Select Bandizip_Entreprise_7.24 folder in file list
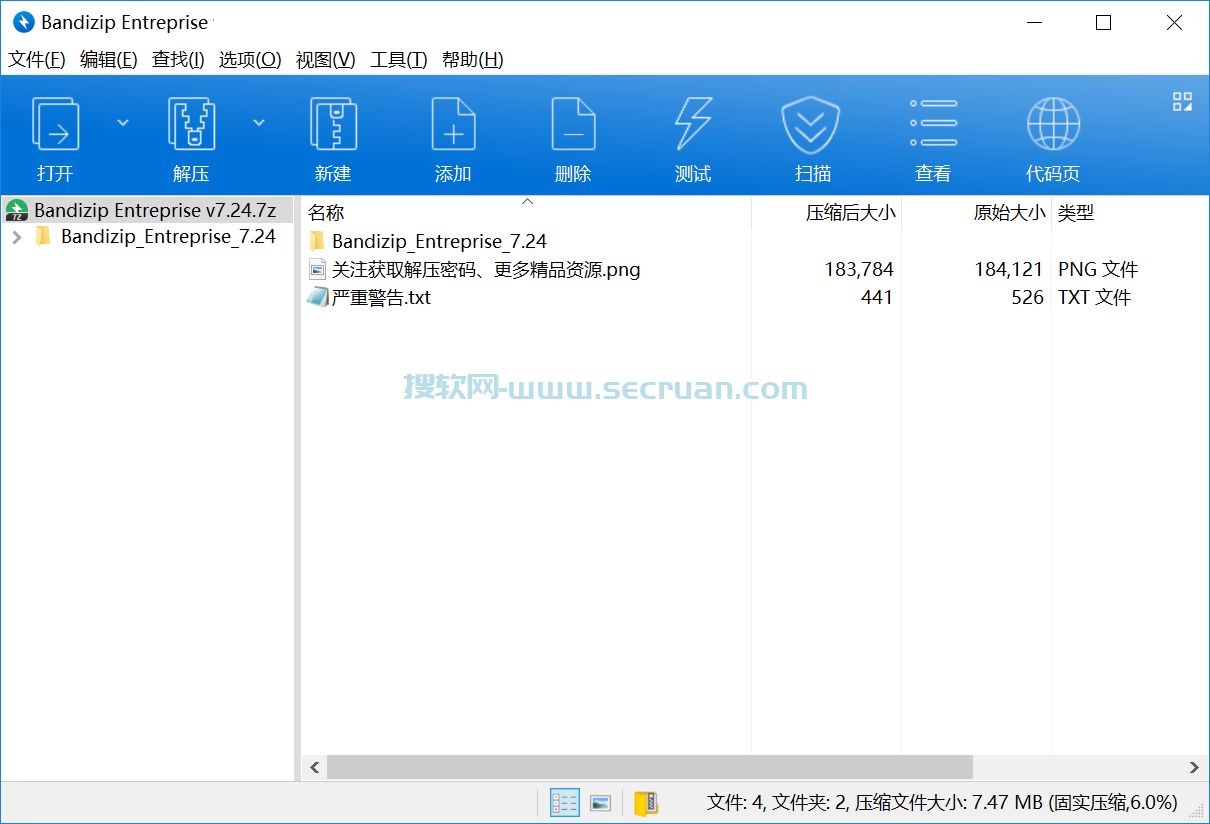Viewport: 1210px width, 824px height. (x=439, y=241)
